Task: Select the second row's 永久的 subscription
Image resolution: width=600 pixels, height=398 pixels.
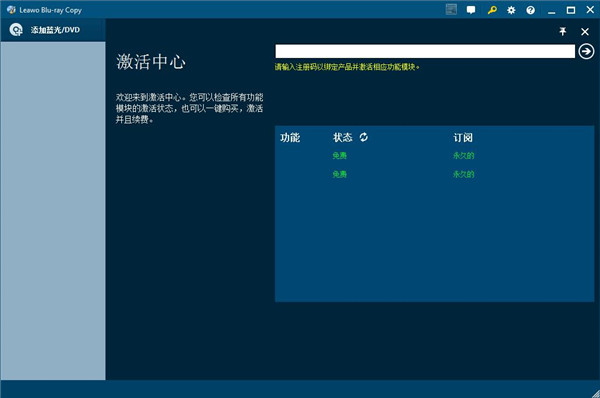Action: [x=463, y=174]
